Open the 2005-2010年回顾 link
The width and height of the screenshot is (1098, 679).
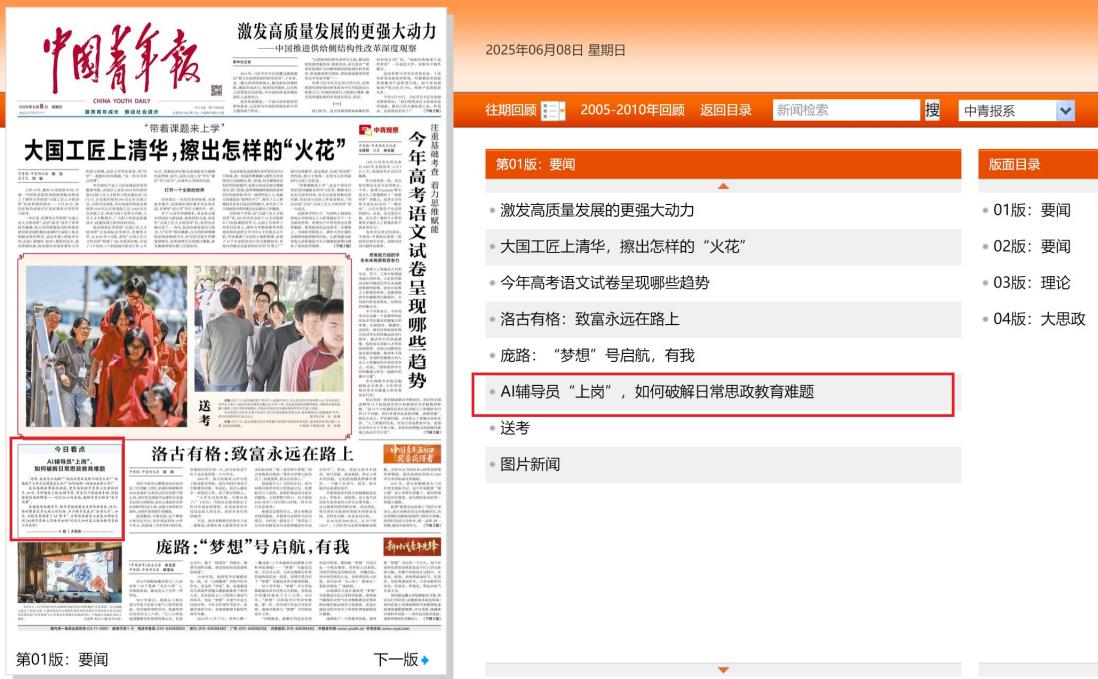(x=632, y=110)
